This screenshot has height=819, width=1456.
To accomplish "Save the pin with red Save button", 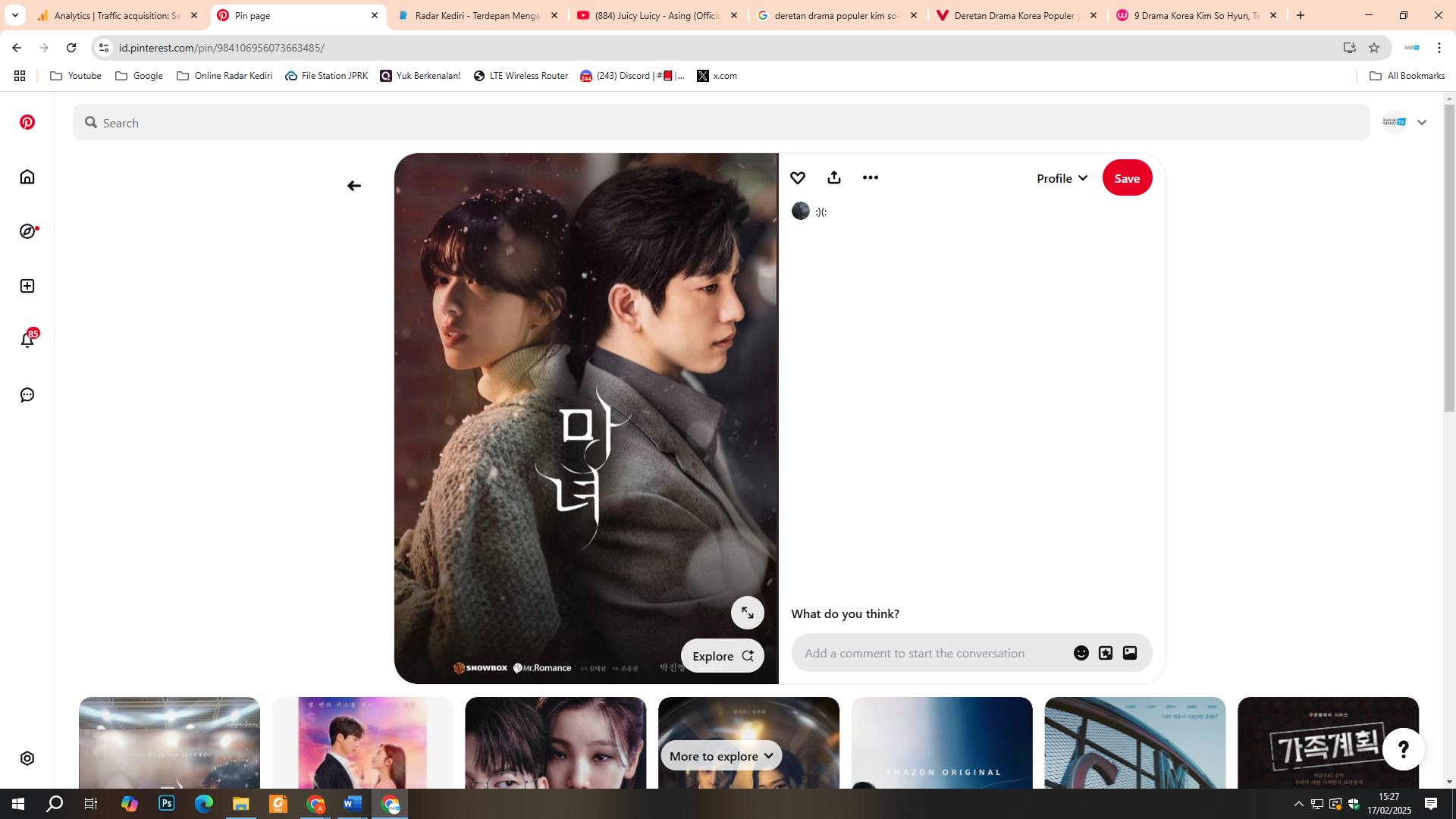I will (x=1127, y=178).
